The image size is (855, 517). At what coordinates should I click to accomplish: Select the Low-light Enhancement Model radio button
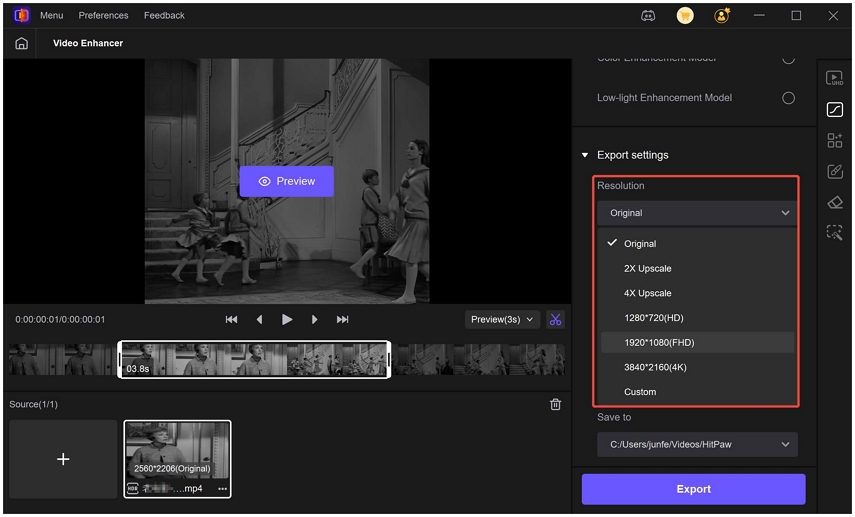point(788,98)
